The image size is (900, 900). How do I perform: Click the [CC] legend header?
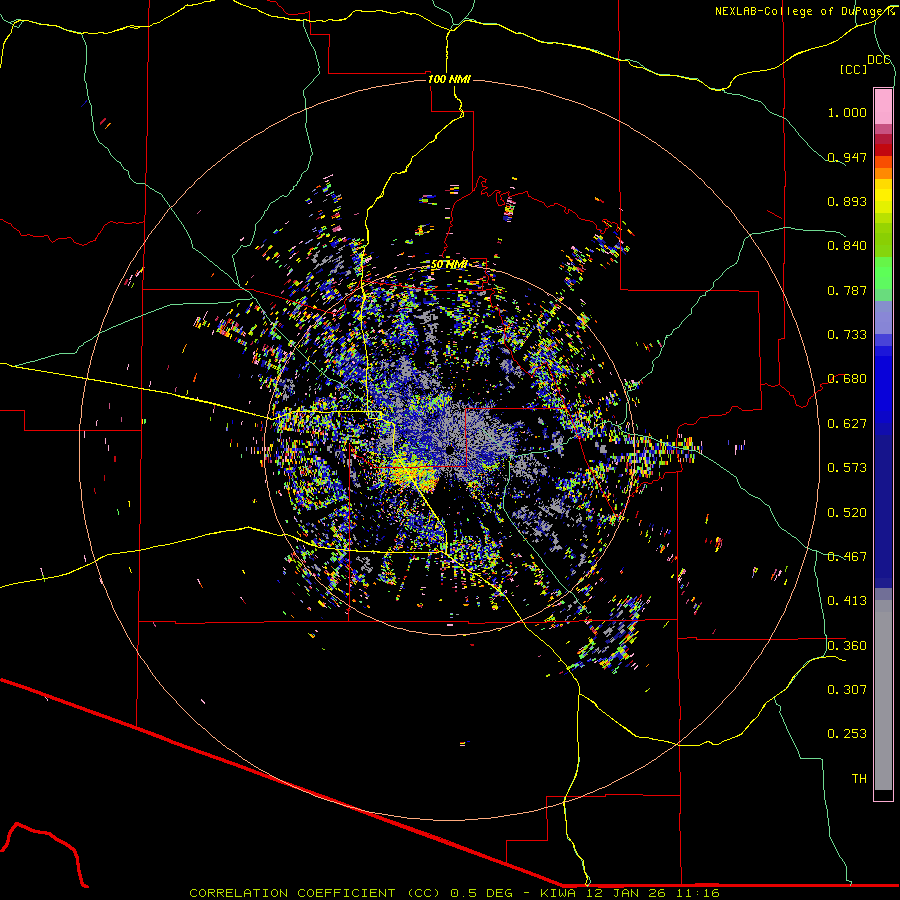point(853,69)
